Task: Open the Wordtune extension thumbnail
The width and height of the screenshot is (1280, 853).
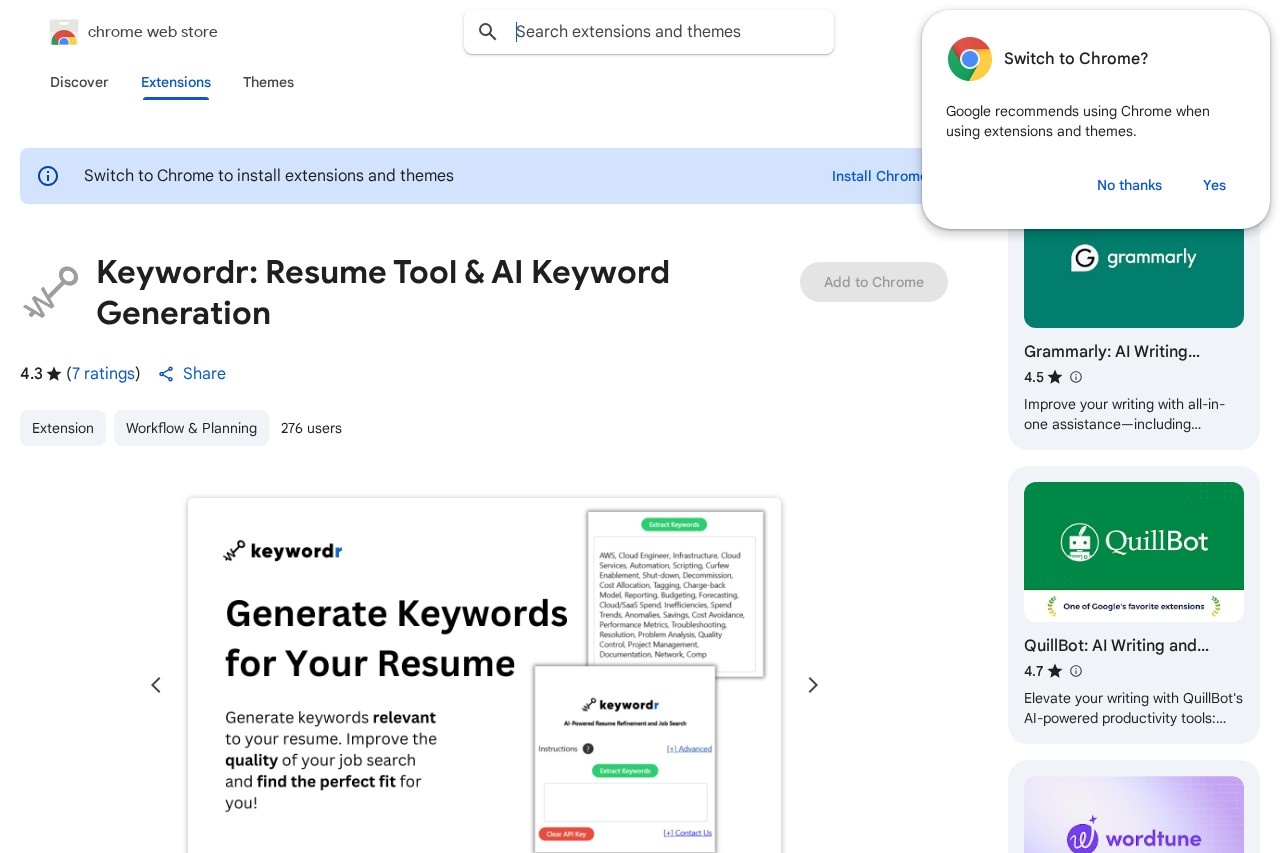Action: [x=1133, y=820]
